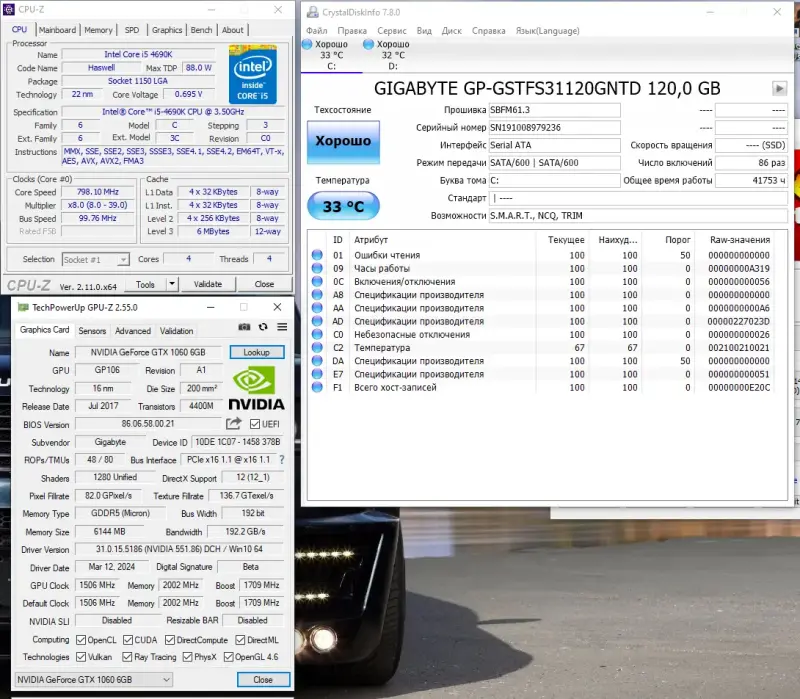Viewport: 800px width, 699px height.
Task: Click status dot for attribute F1 host writes
Action: click(x=317, y=387)
